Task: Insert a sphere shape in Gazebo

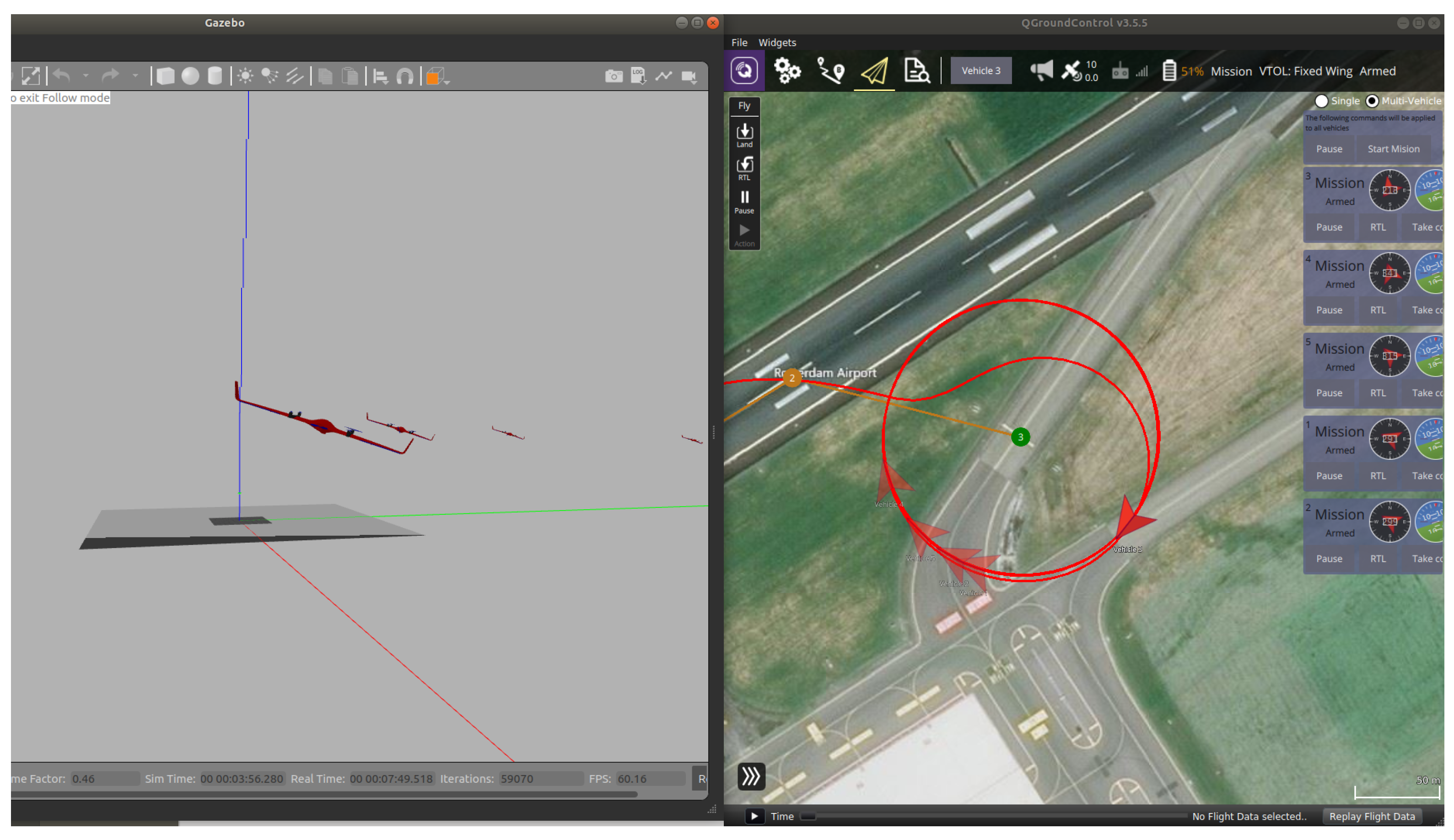Action: (190, 76)
